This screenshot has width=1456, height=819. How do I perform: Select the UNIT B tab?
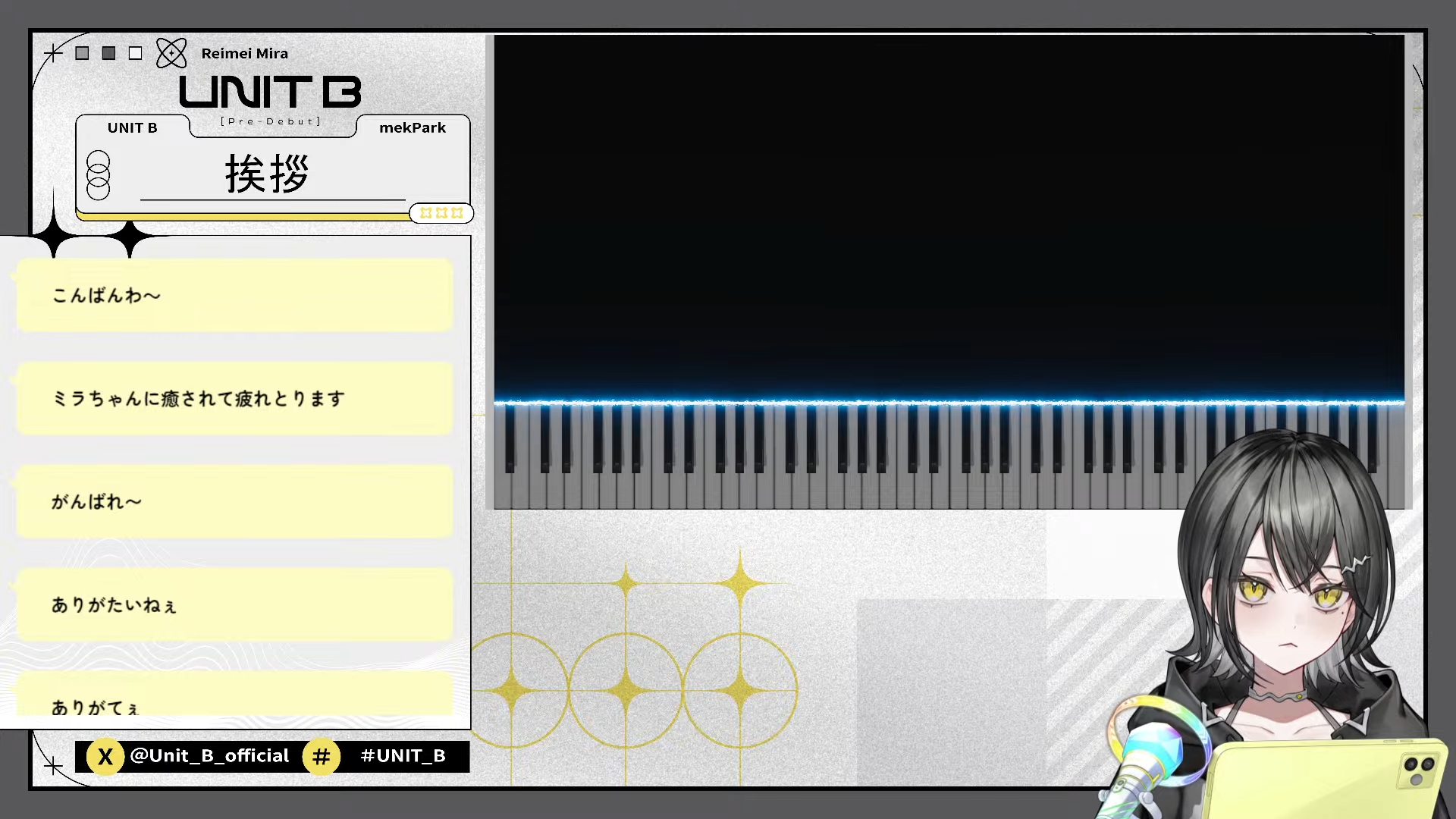click(132, 127)
